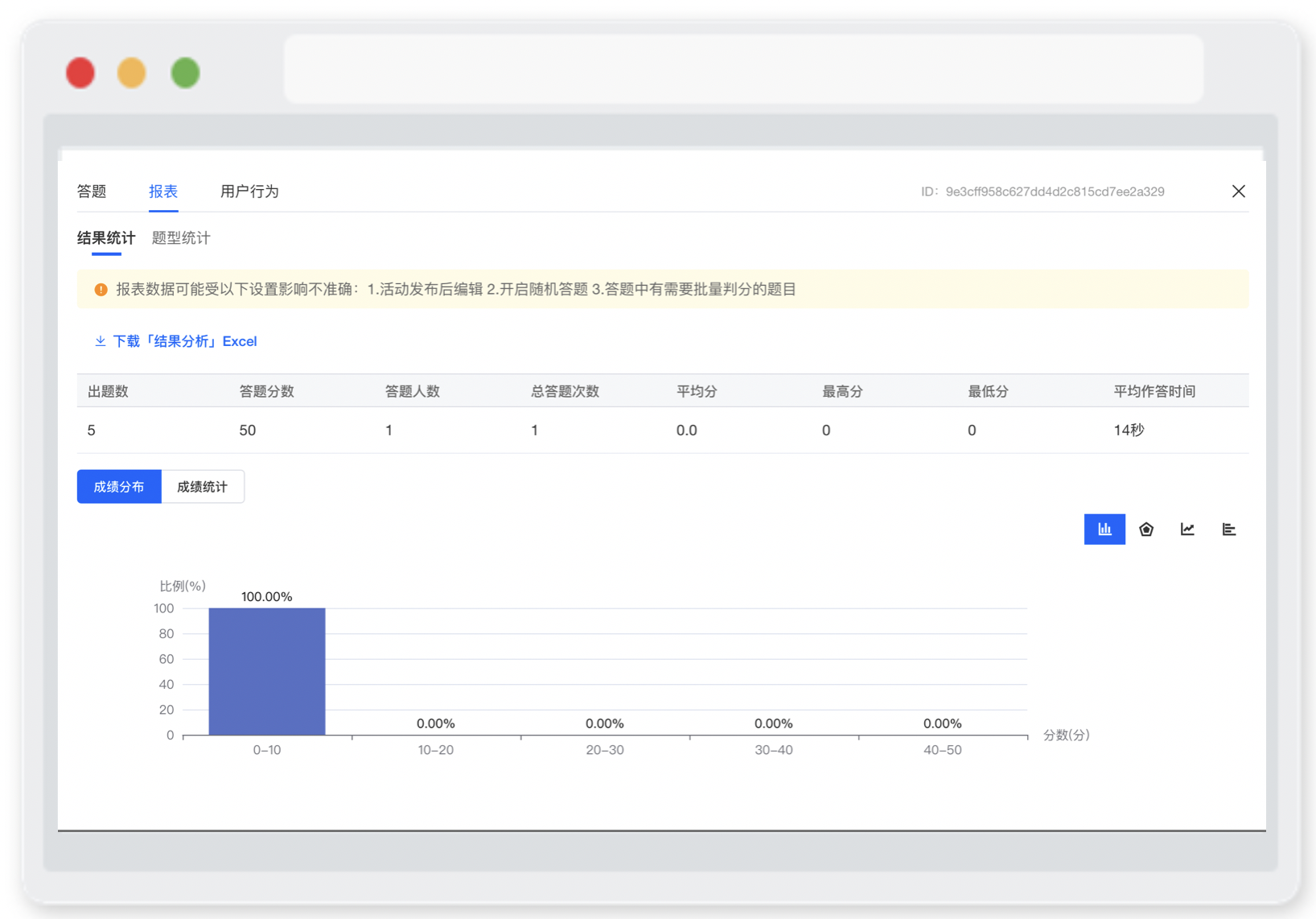Screen dimensions: 1316x919
Task: Click the 平均作答时间 column header
Action: (1154, 392)
